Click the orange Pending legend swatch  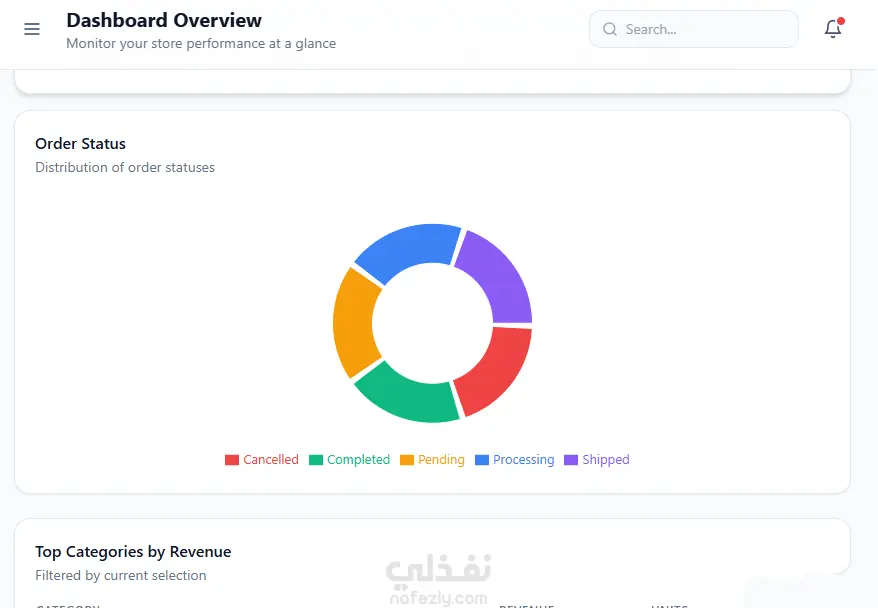click(407, 460)
